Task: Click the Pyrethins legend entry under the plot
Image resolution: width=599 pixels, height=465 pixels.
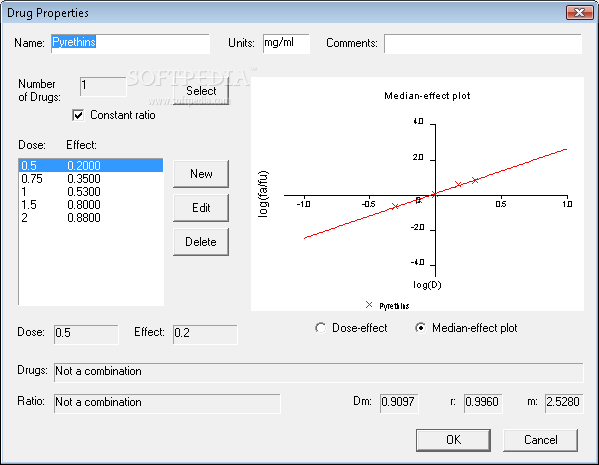Action: [387, 305]
